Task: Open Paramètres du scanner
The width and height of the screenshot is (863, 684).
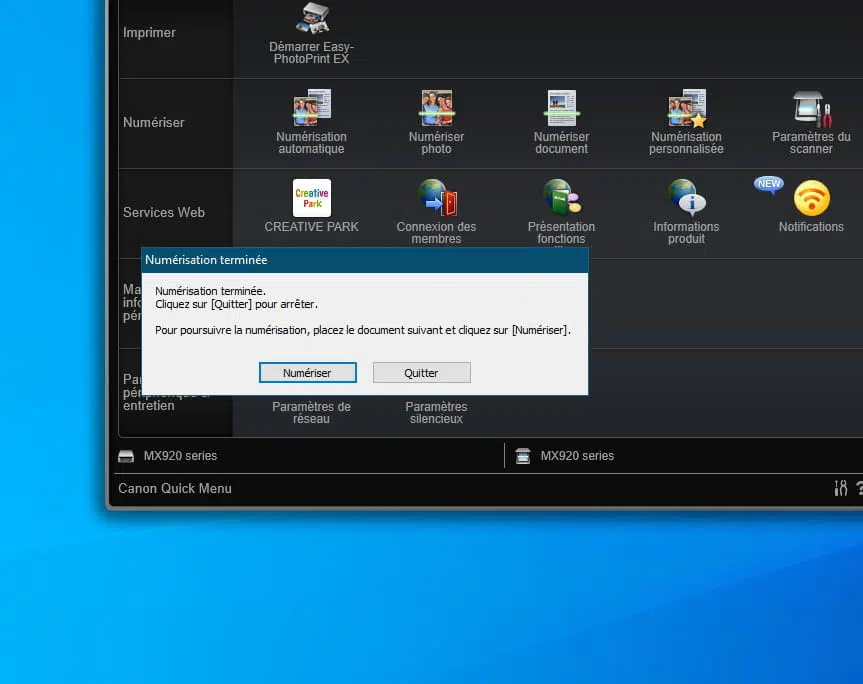Action: (x=811, y=122)
